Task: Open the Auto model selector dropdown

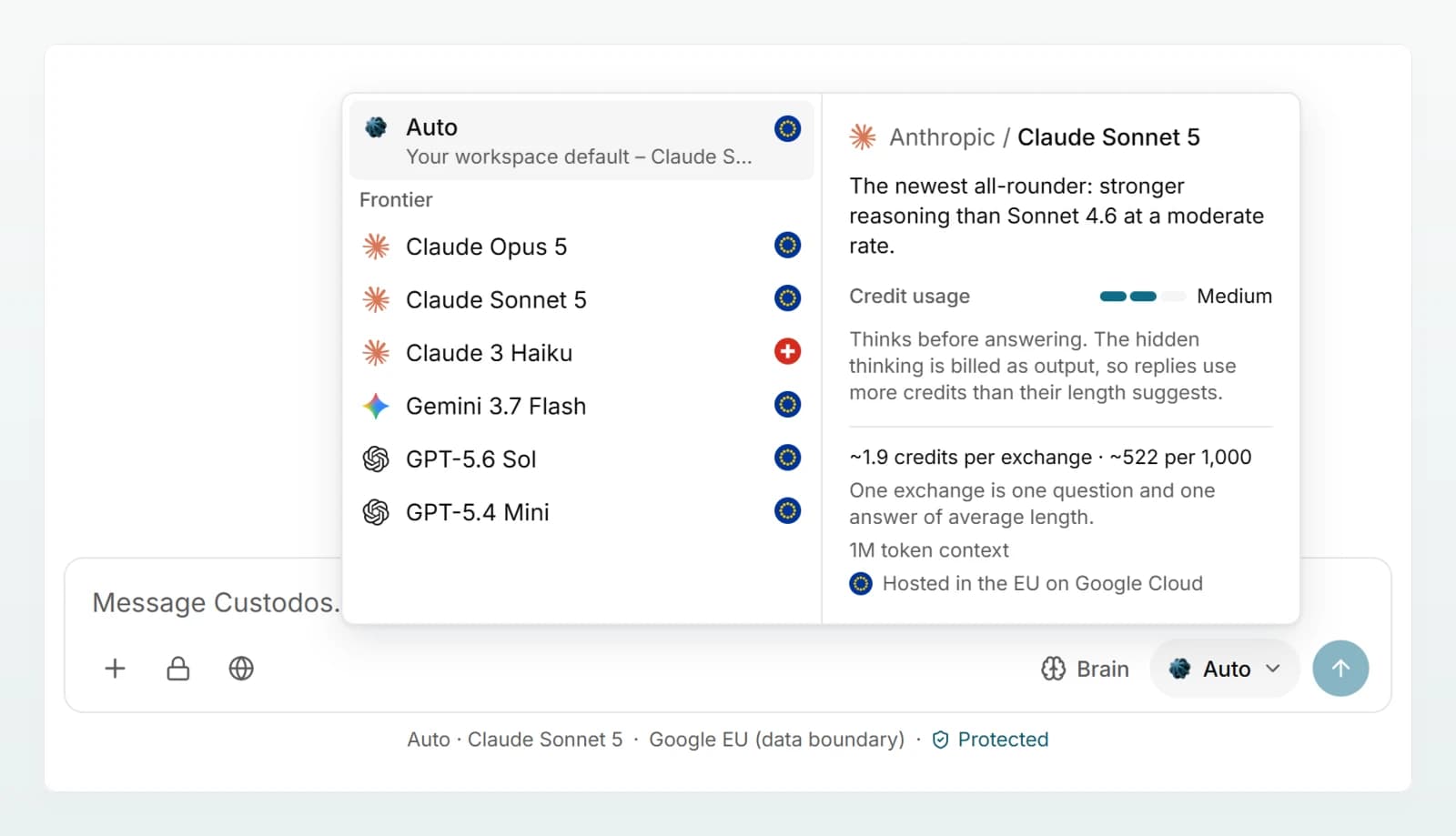Action: tap(1225, 669)
